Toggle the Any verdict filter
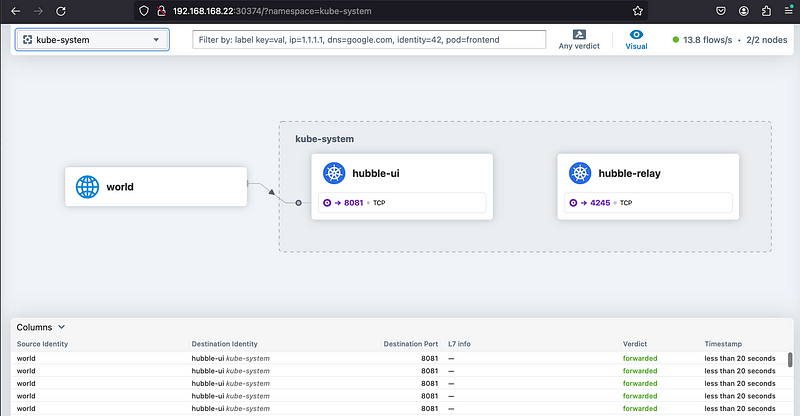Viewport: 800px width, 416px height. click(x=580, y=39)
